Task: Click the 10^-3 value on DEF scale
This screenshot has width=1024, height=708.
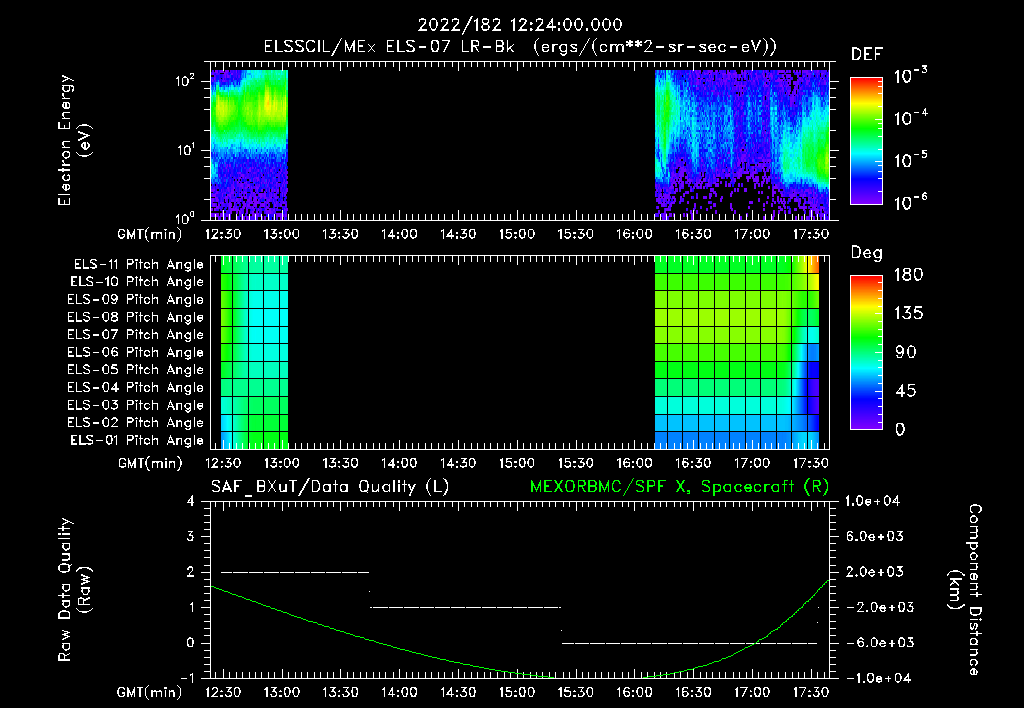Action: click(910, 76)
